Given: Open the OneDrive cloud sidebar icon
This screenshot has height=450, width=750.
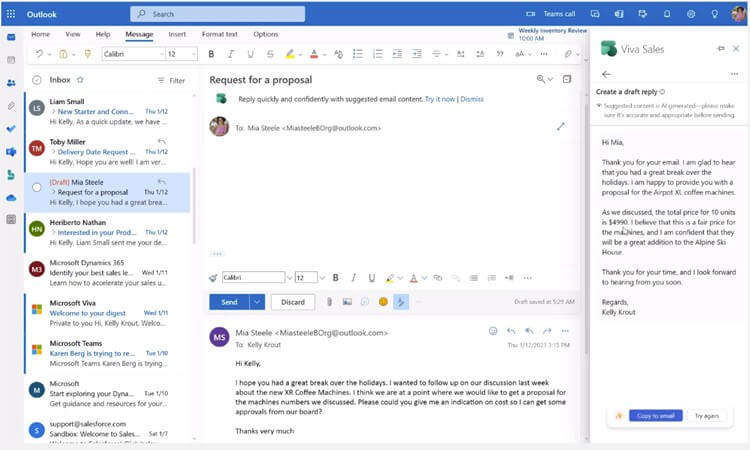Looking at the screenshot, I should [11, 198].
